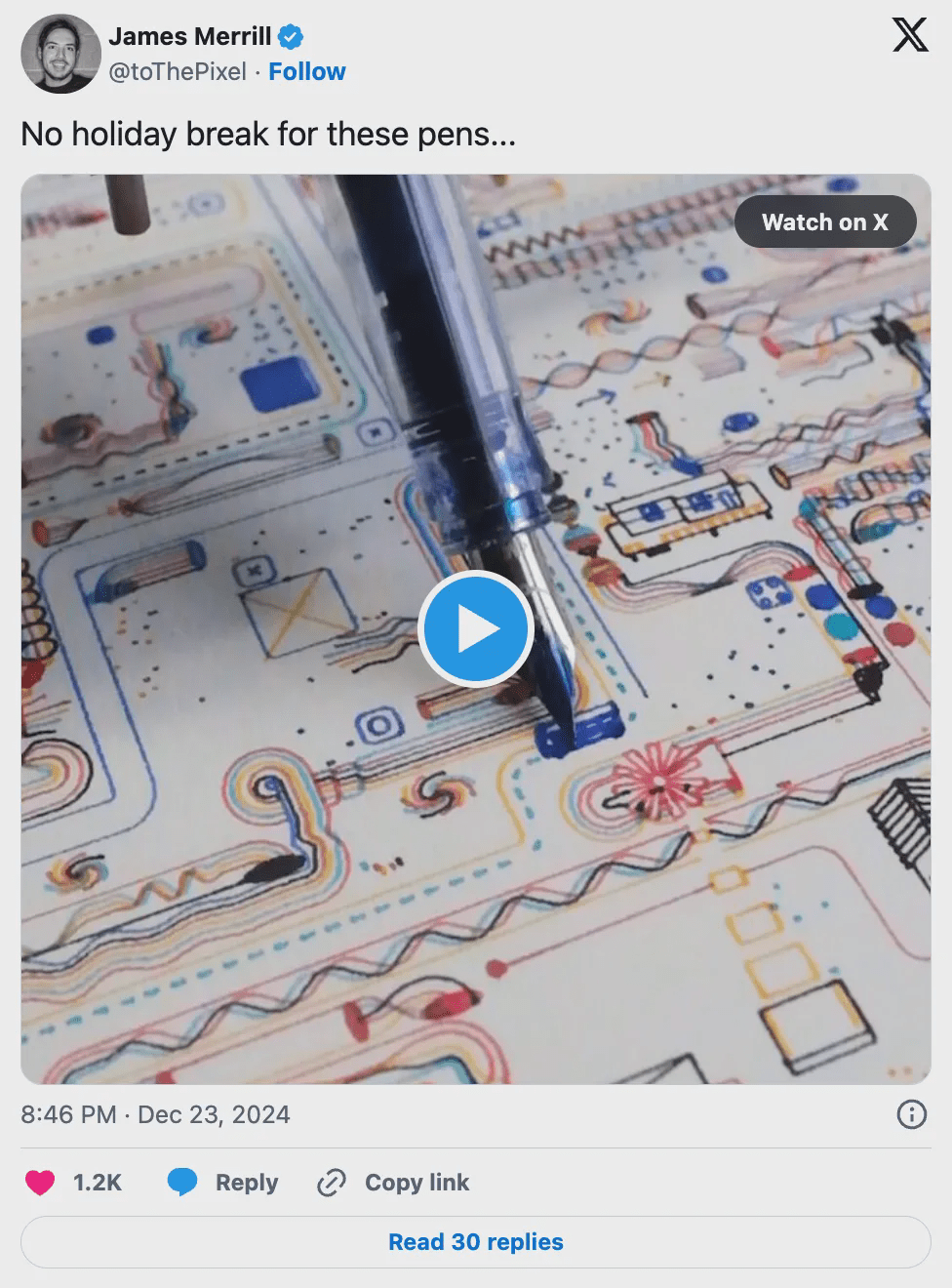Screen dimensions: 952x1288
Task: Click the X logo icon
Action: [x=910, y=36]
